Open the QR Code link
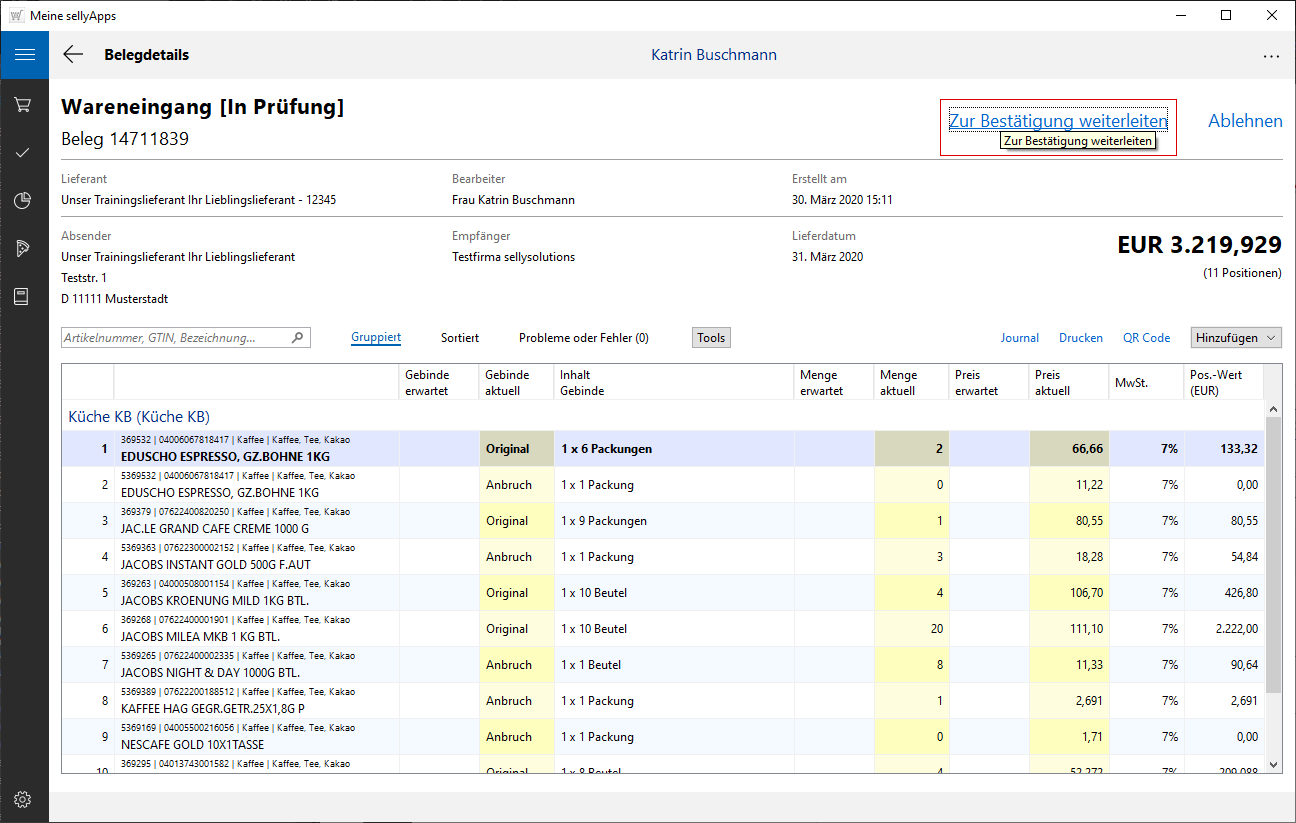This screenshot has height=823, width=1296. coord(1146,338)
